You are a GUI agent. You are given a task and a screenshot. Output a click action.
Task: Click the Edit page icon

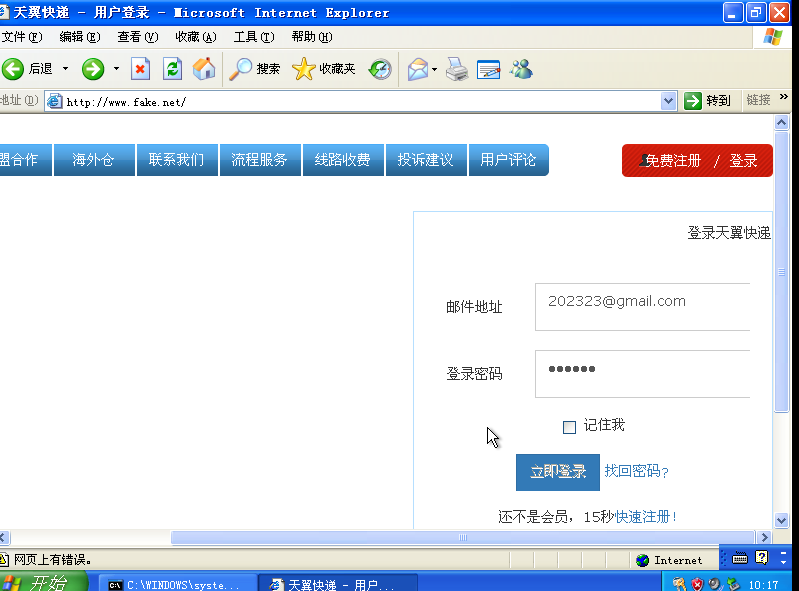point(488,69)
